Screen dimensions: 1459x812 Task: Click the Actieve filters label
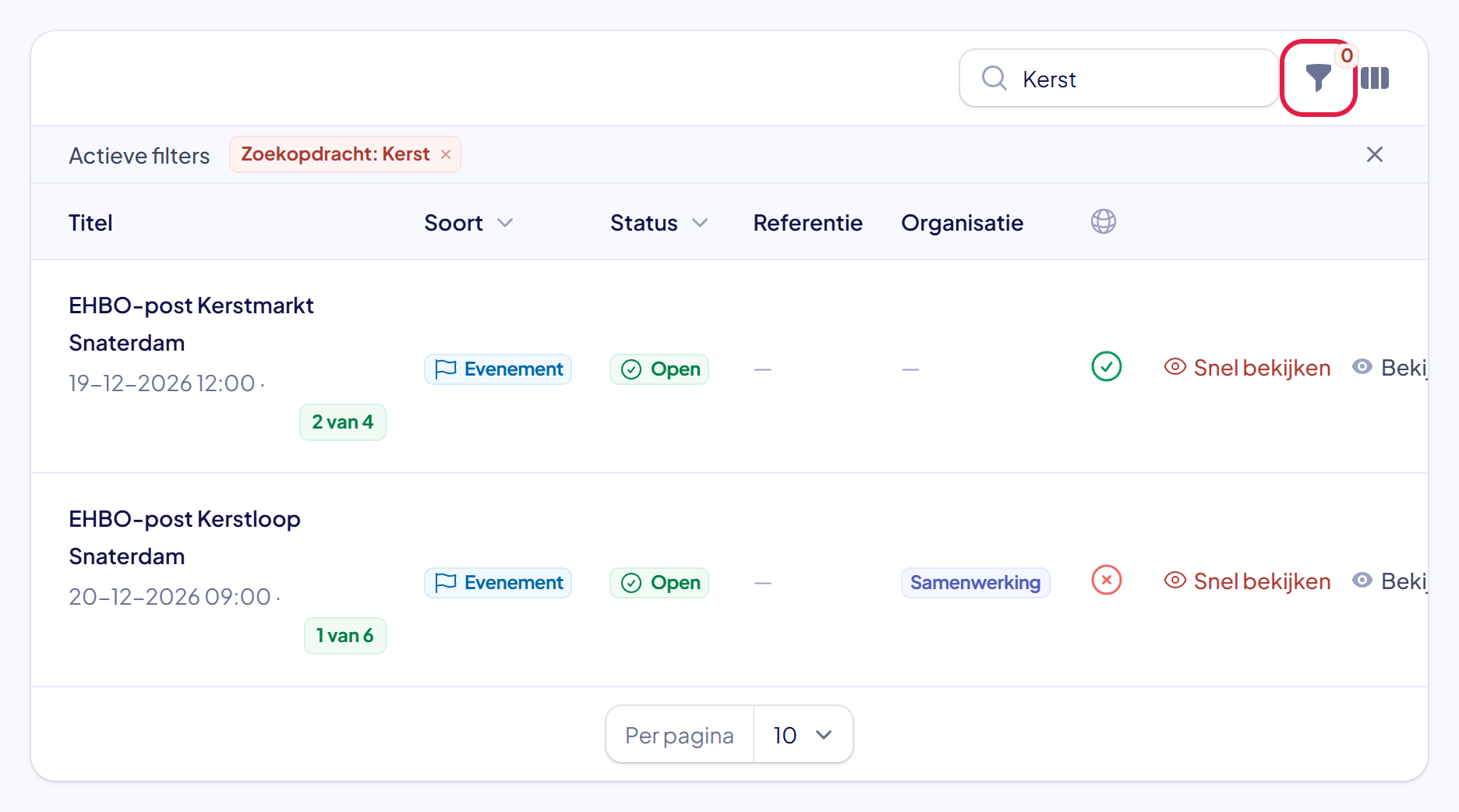point(140,156)
